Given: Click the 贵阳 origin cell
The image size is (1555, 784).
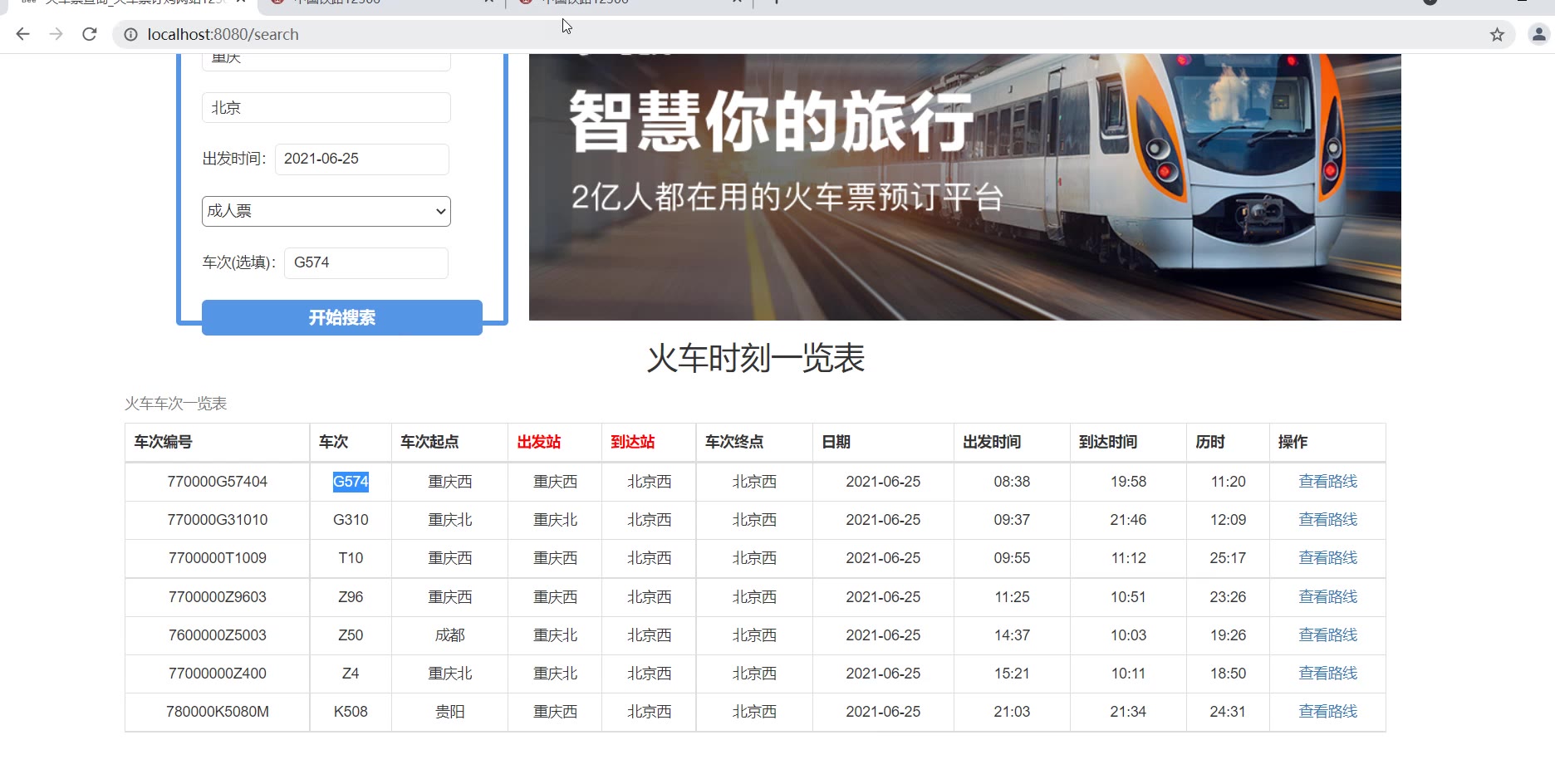Looking at the screenshot, I should point(450,712).
